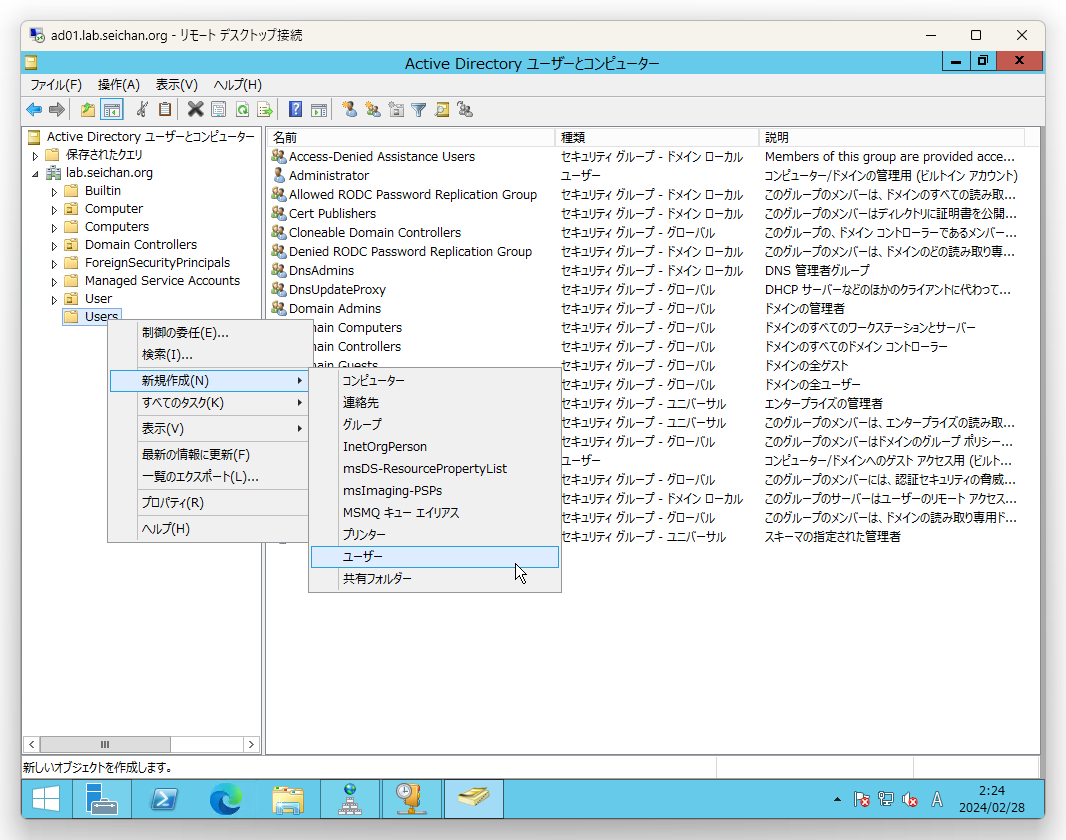Click the Delete (X) toolbar icon
1066x840 pixels.
[195, 110]
